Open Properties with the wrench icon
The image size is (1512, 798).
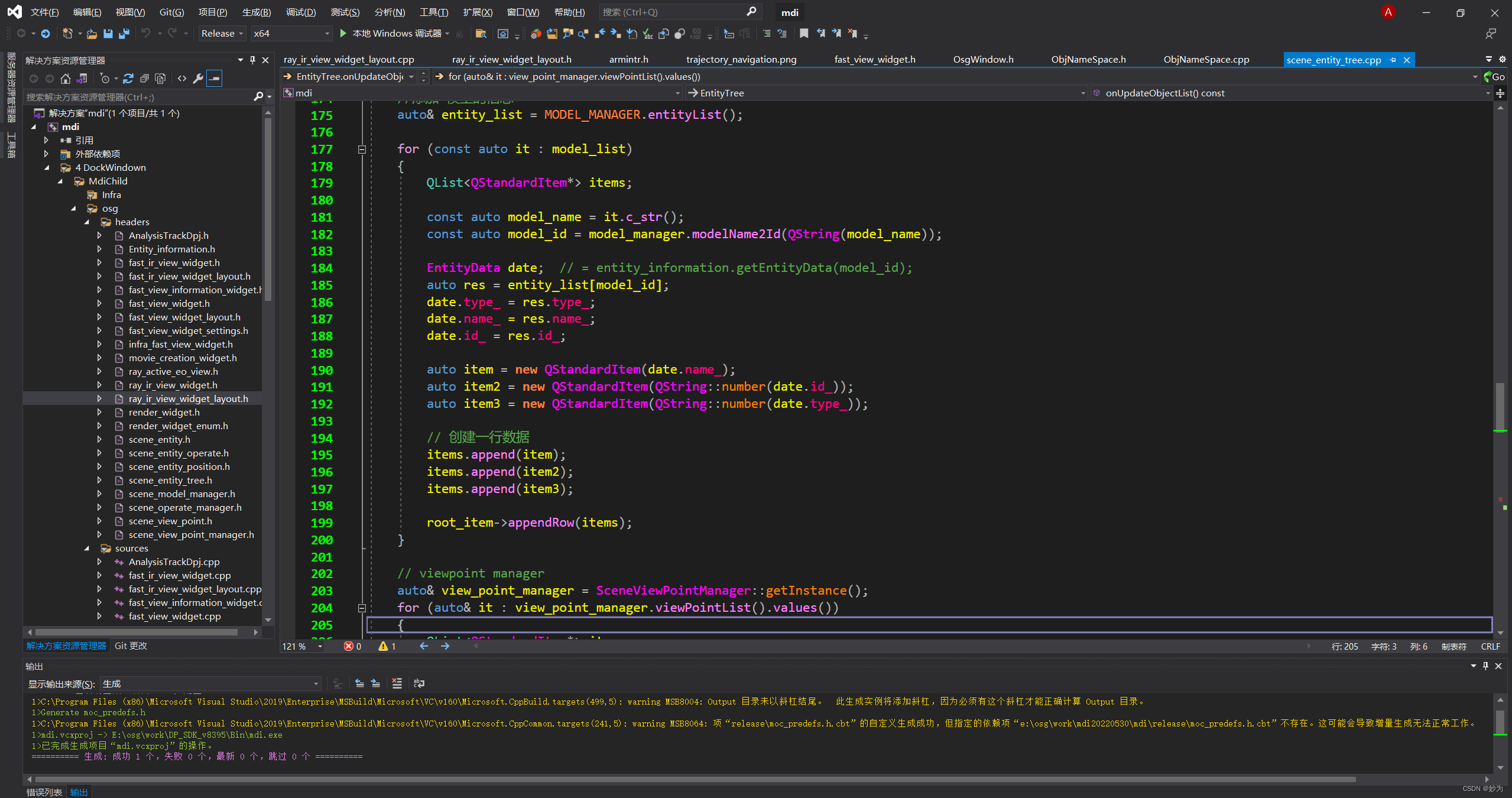(198, 78)
